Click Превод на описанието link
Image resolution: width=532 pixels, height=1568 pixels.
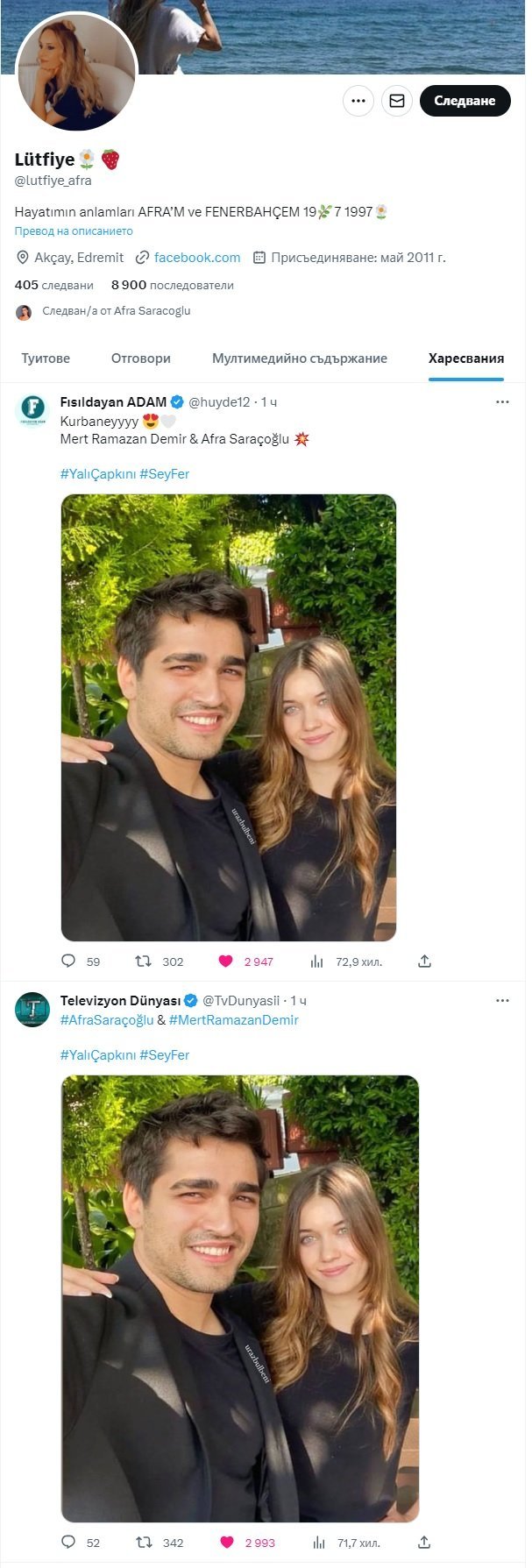tap(74, 231)
